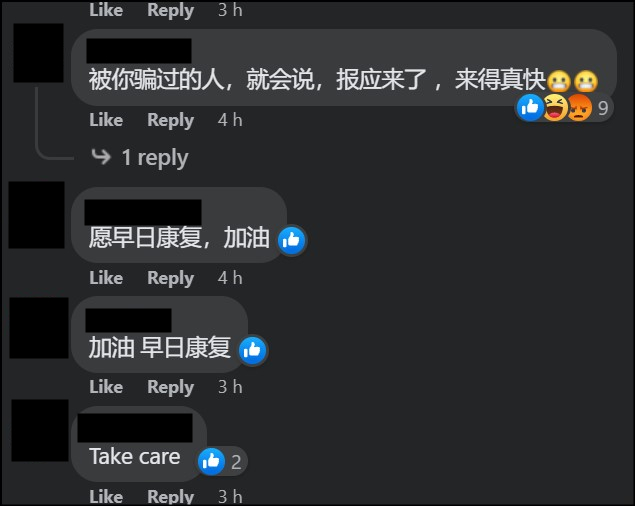Open the 3 h timestamp under 加油 早日康复 comment
The width and height of the screenshot is (635, 506).
click(x=230, y=387)
